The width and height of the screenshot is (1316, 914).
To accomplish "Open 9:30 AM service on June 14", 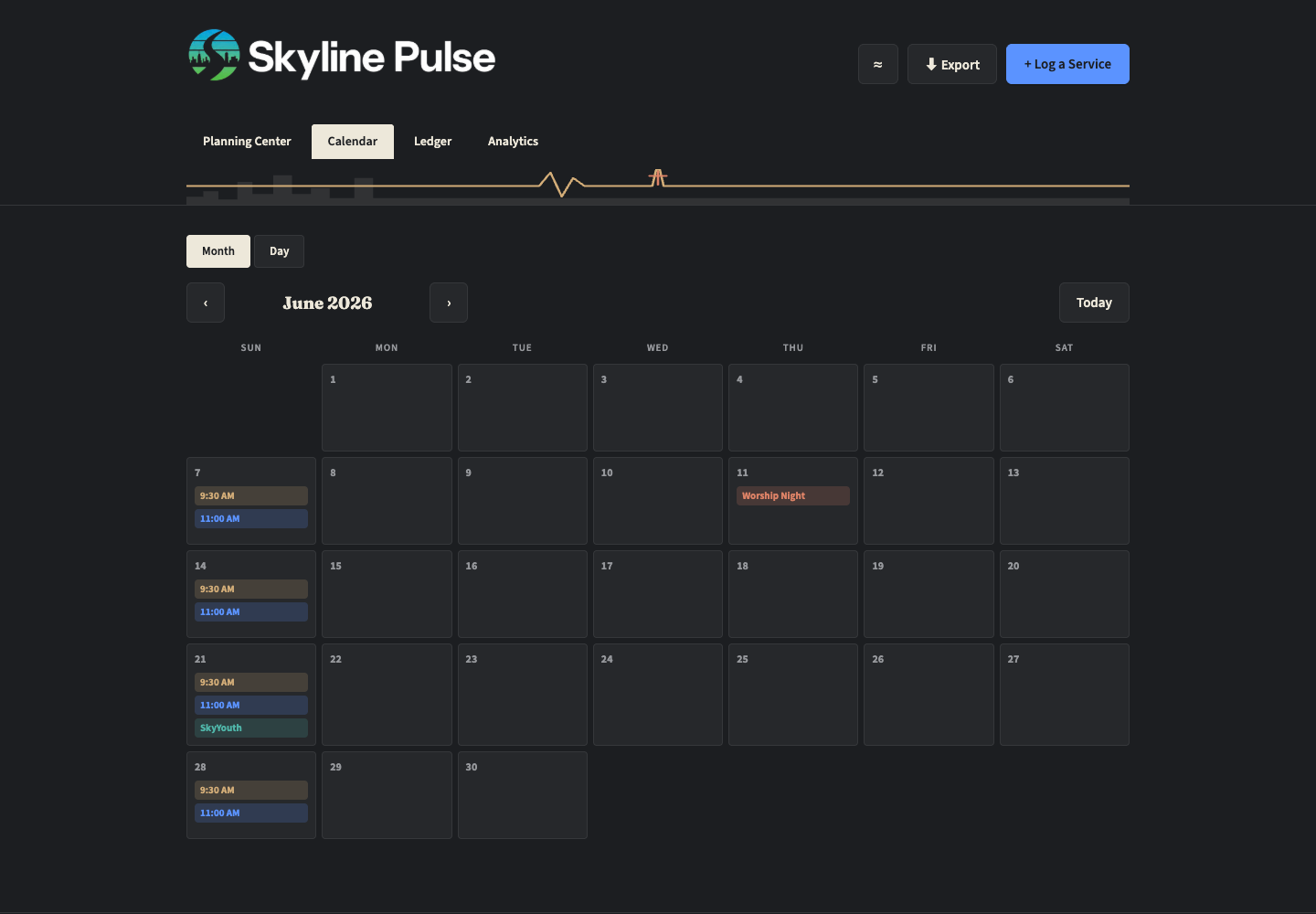I will pos(251,589).
